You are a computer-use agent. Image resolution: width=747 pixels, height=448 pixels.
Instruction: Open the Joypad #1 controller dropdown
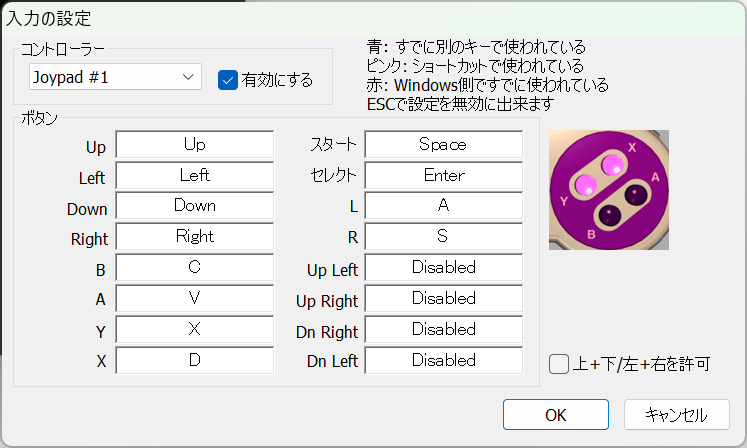point(115,77)
